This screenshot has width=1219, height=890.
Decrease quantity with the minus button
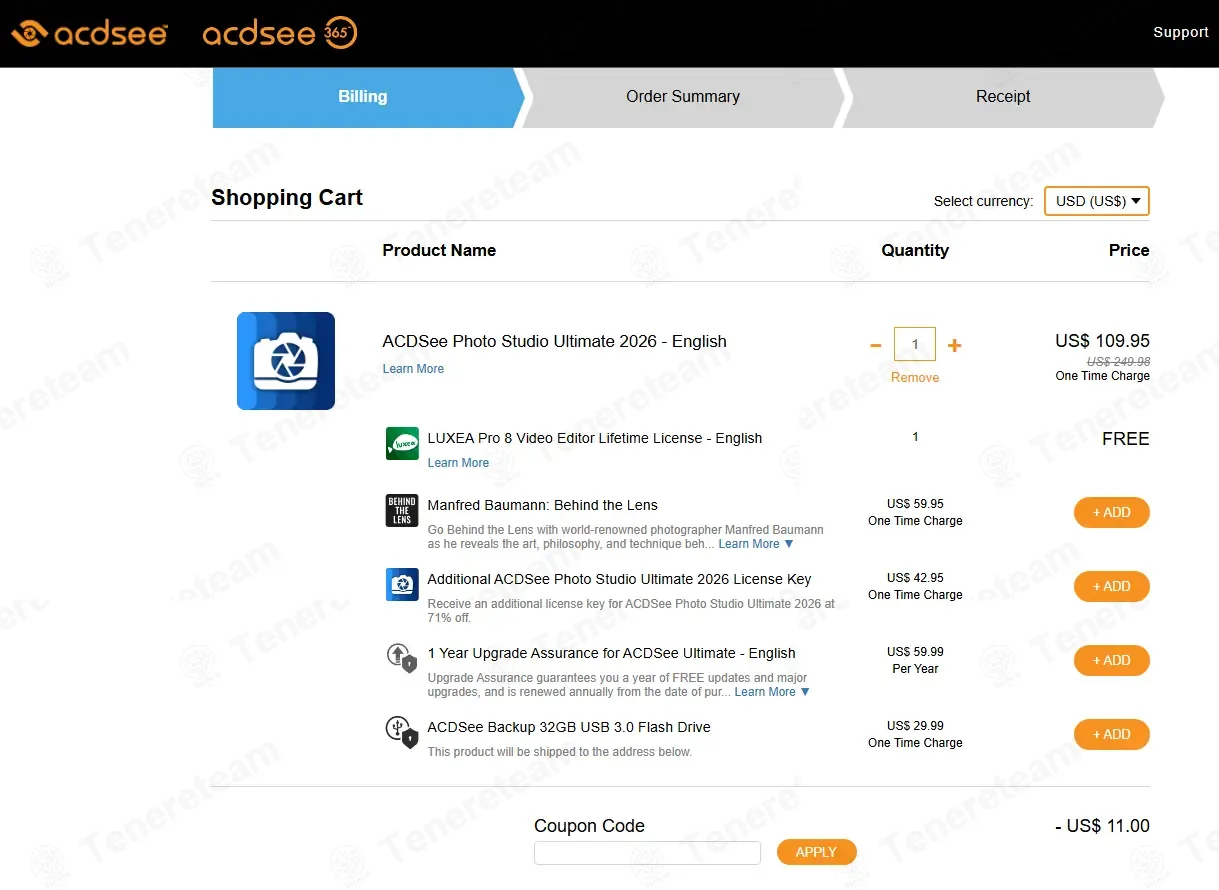click(x=876, y=345)
